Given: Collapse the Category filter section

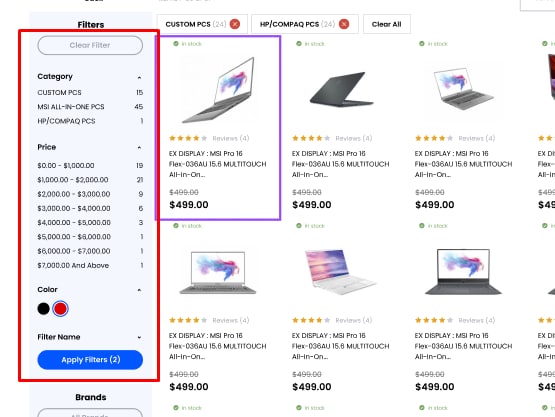Looking at the screenshot, I should click(139, 77).
